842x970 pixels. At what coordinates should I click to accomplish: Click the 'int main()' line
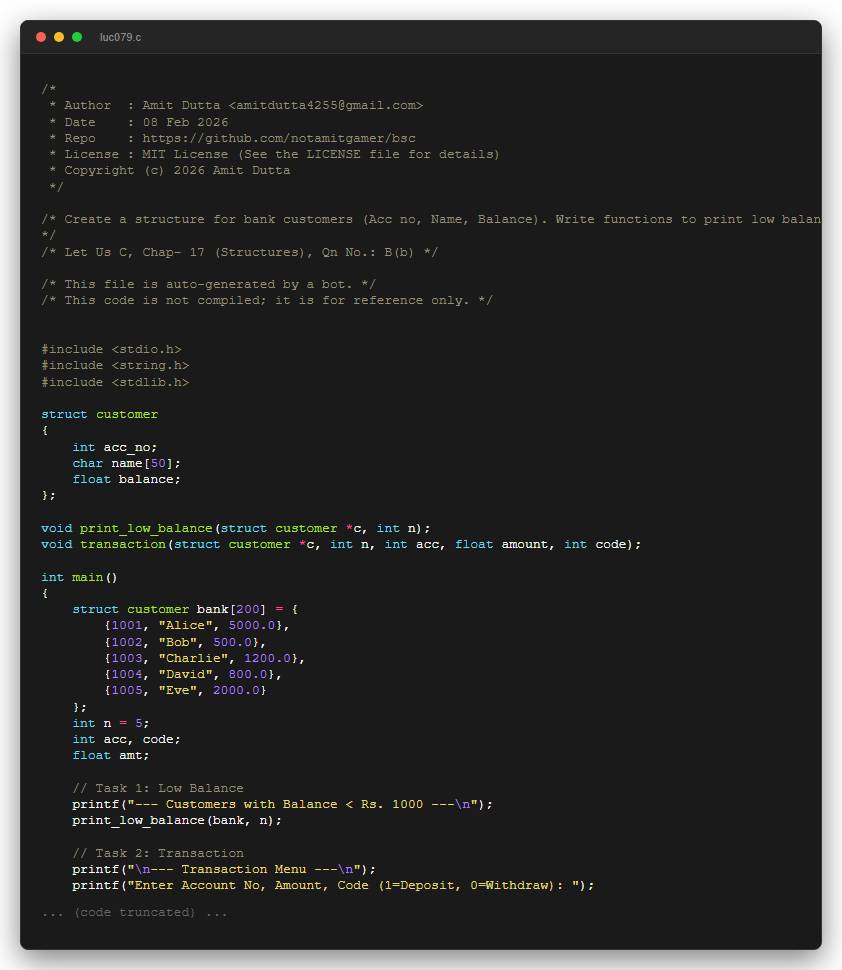pyautogui.click(x=79, y=577)
